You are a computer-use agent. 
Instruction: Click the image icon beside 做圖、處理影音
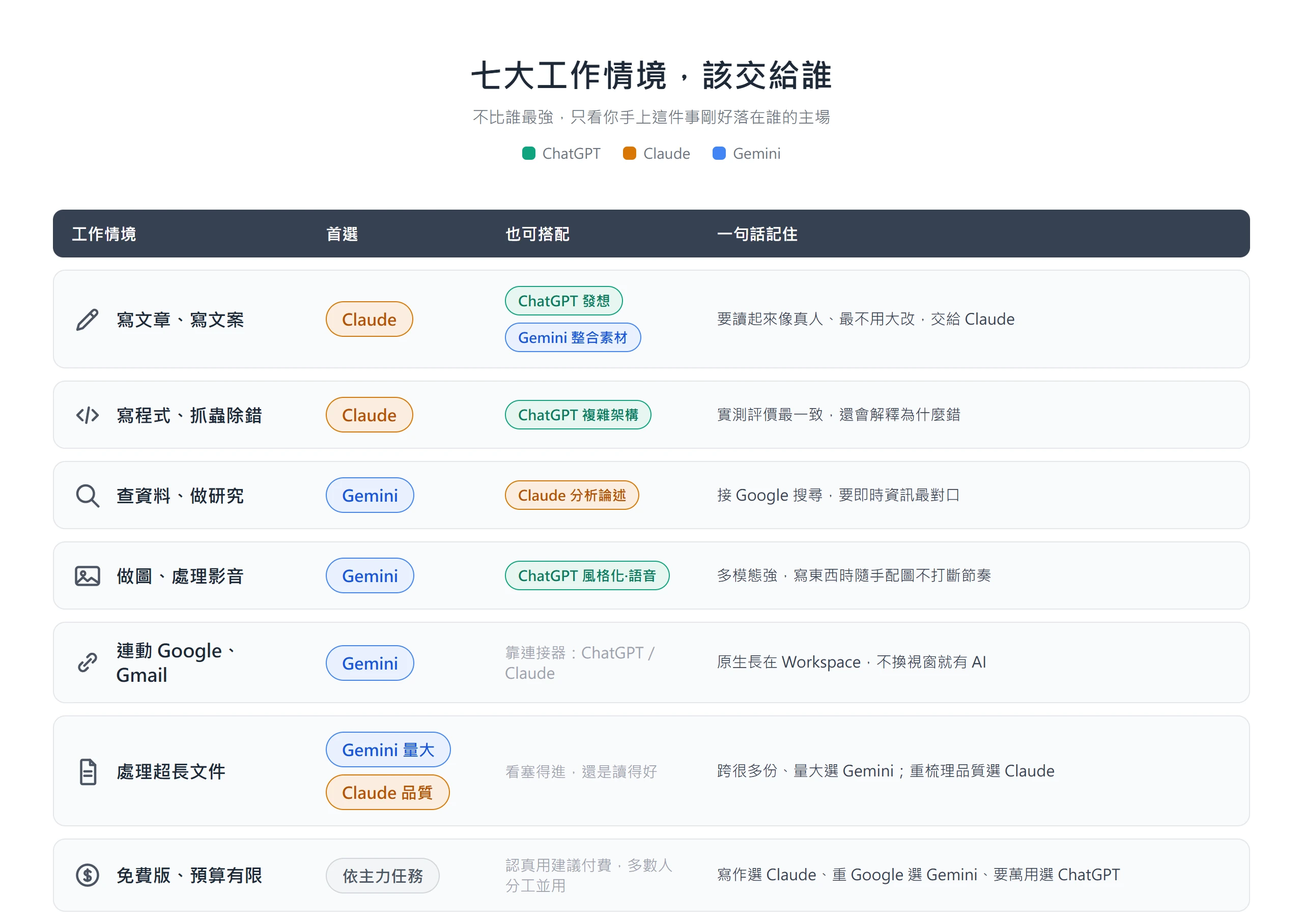pos(88,576)
